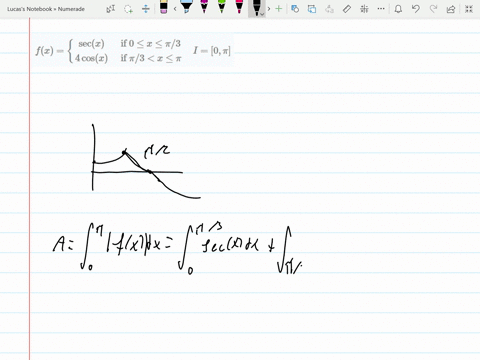This screenshot has width=480, height=360.
Task: Click the Lucas's Notebook » Numerade title
Action: click(46, 9)
